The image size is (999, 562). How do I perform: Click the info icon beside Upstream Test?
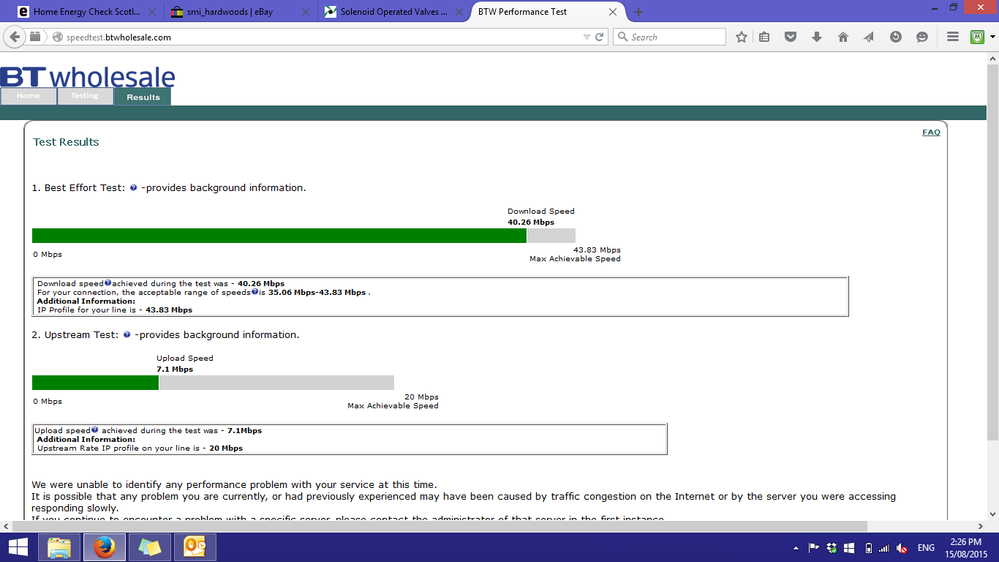click(x=127, y=335)
